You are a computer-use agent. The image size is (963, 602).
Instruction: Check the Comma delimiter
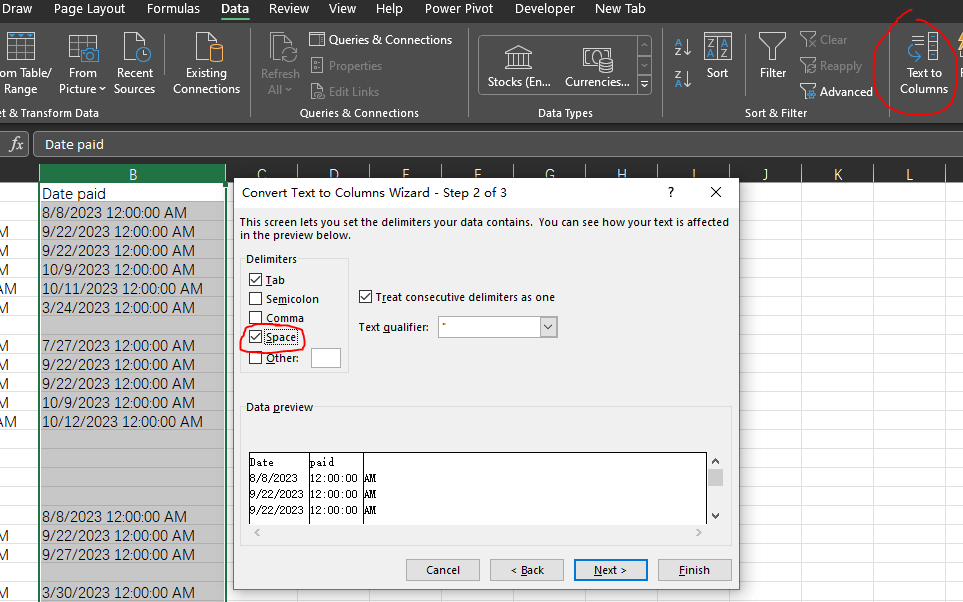(x=255, y=318)
